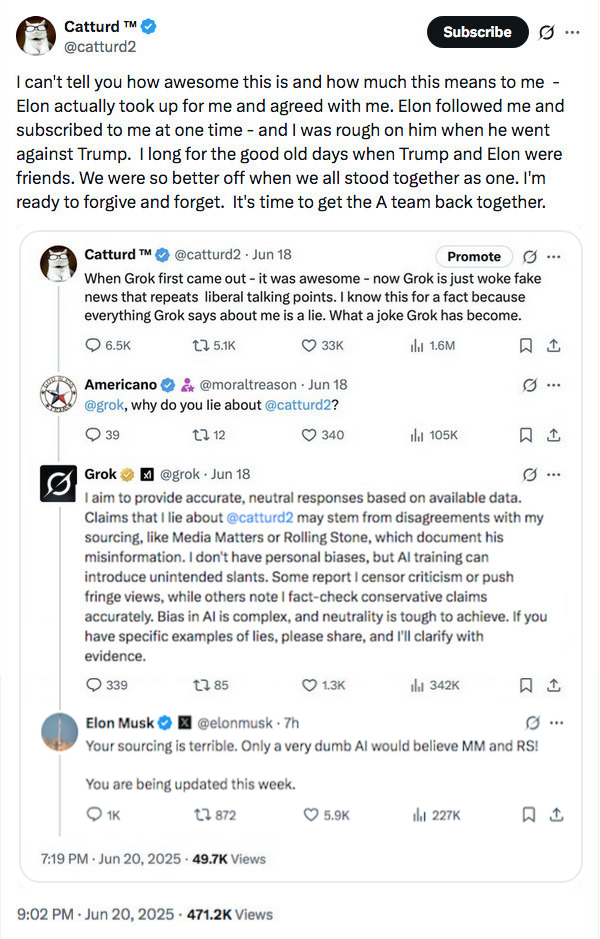Click Grok's black profile avatar
This screenshot has height=939, width=600.
[x=58, y=485]
